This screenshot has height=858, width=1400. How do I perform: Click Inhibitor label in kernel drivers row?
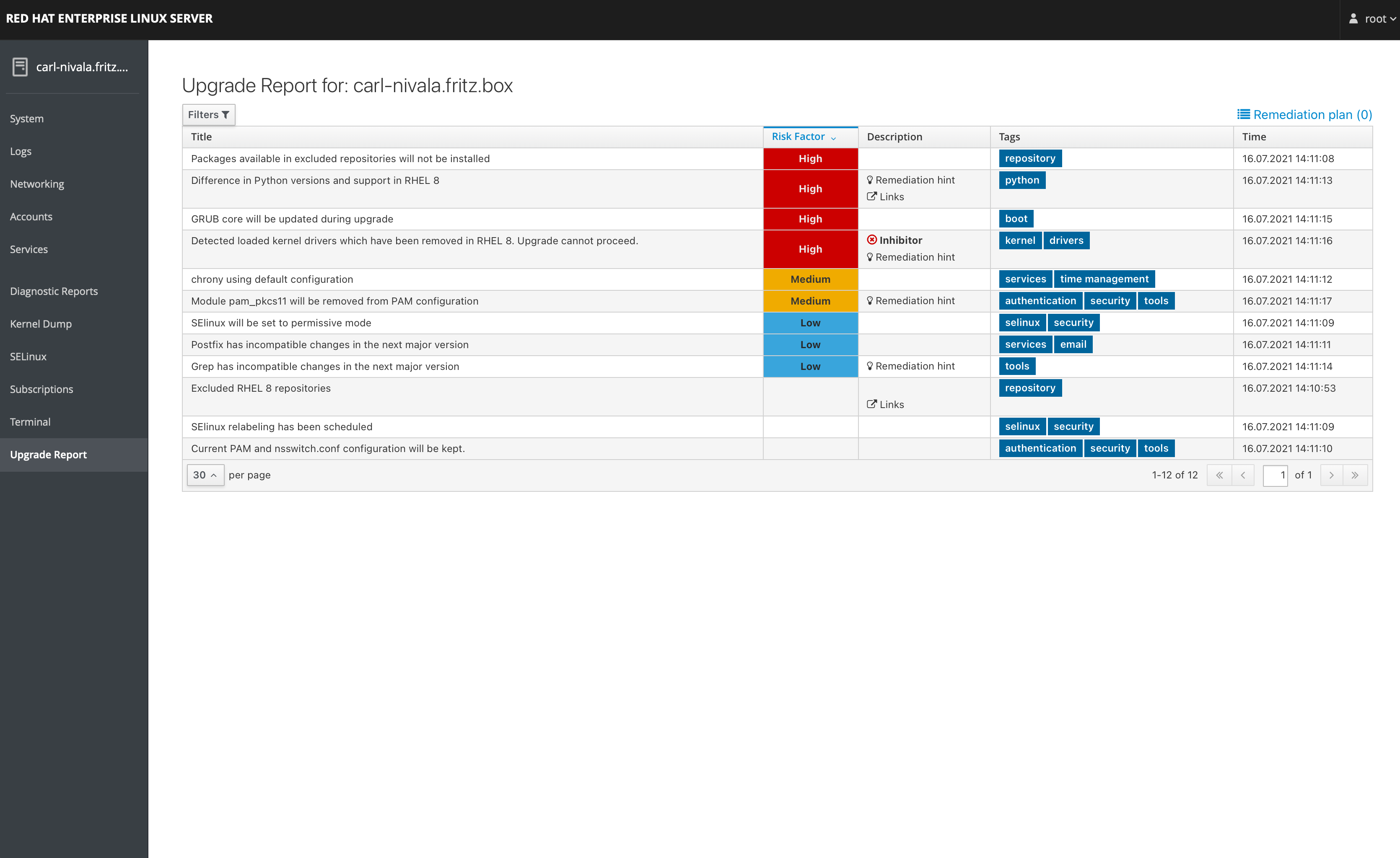point(900,240)
